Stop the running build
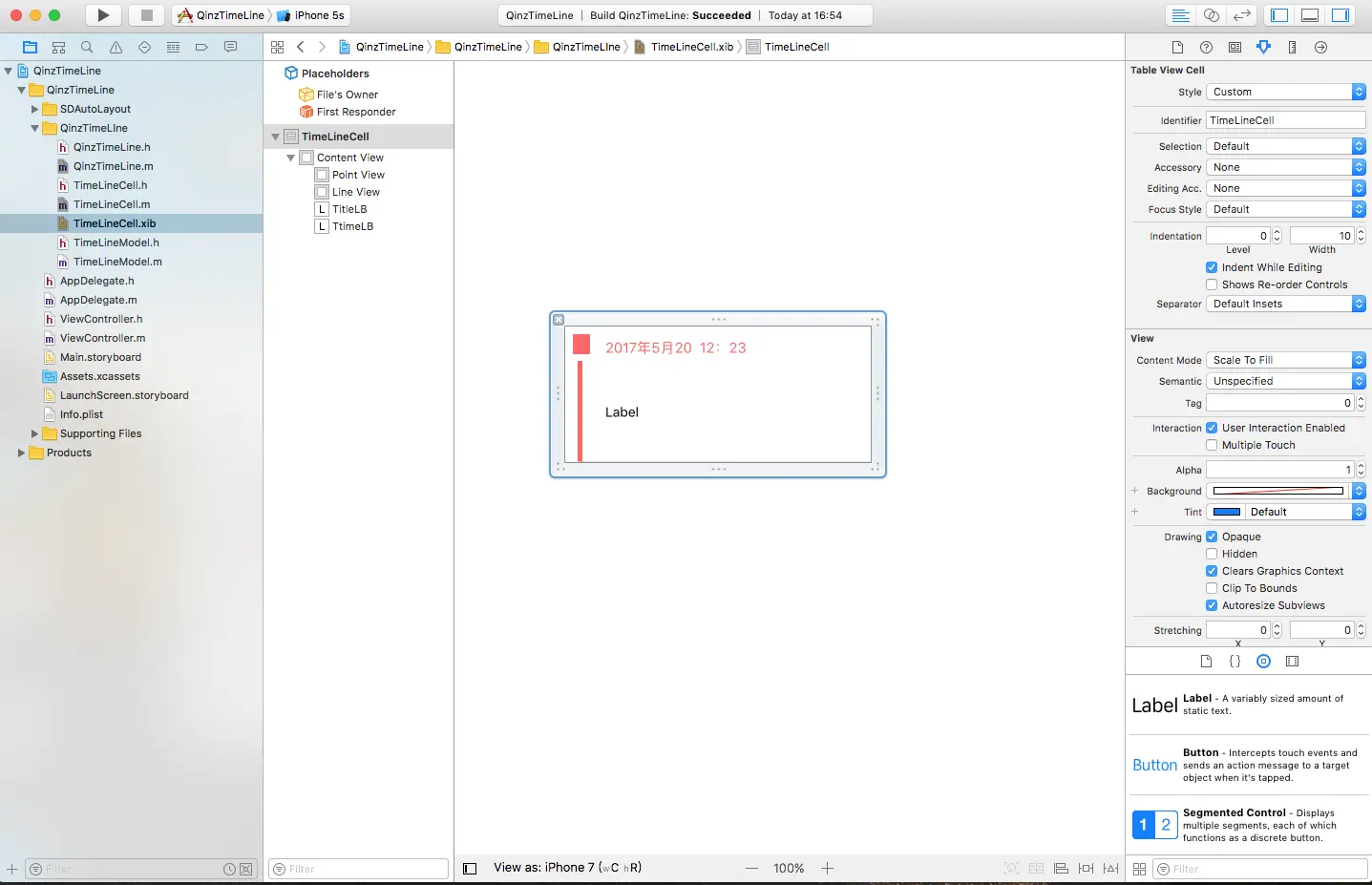 [x=146, y=15]
